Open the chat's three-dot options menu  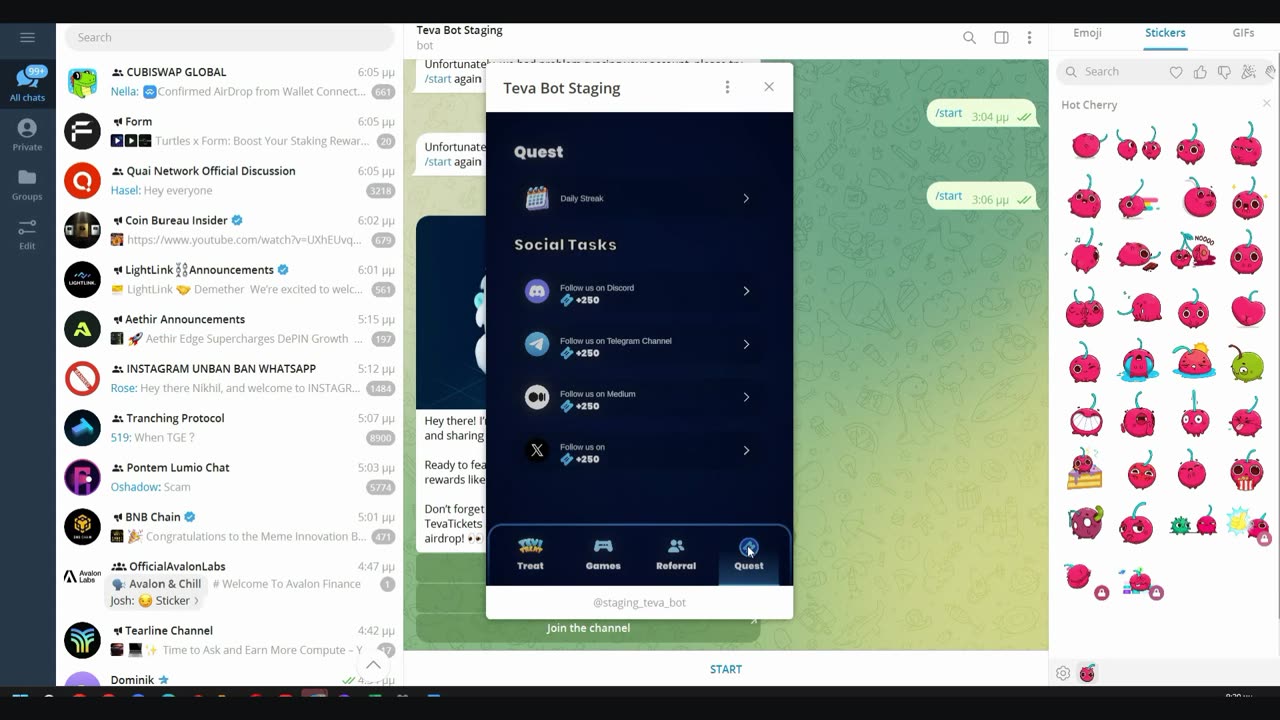[x=1029, y=38]
